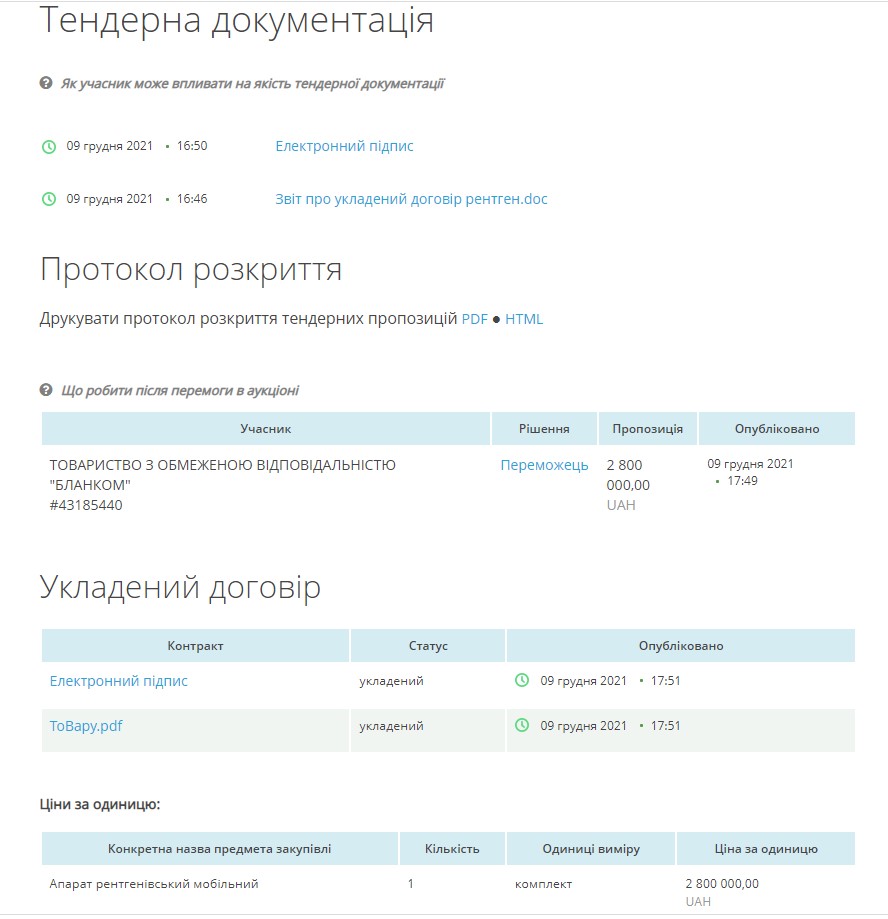Image resolution: width=888 pixels, height=919 pixels.
Task: Click the 'Тендерна документація' heading
Action: (236, 21)
